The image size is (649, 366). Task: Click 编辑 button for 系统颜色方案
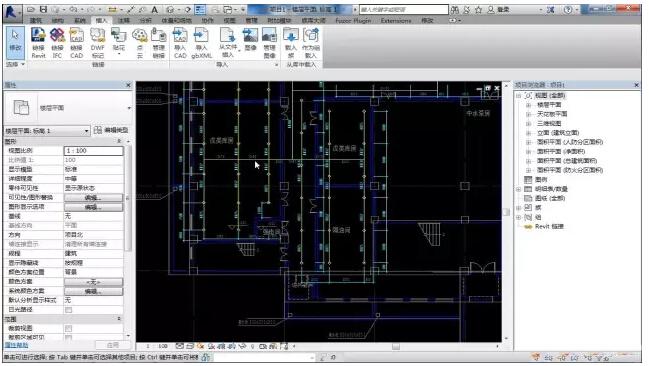point(94,291)
